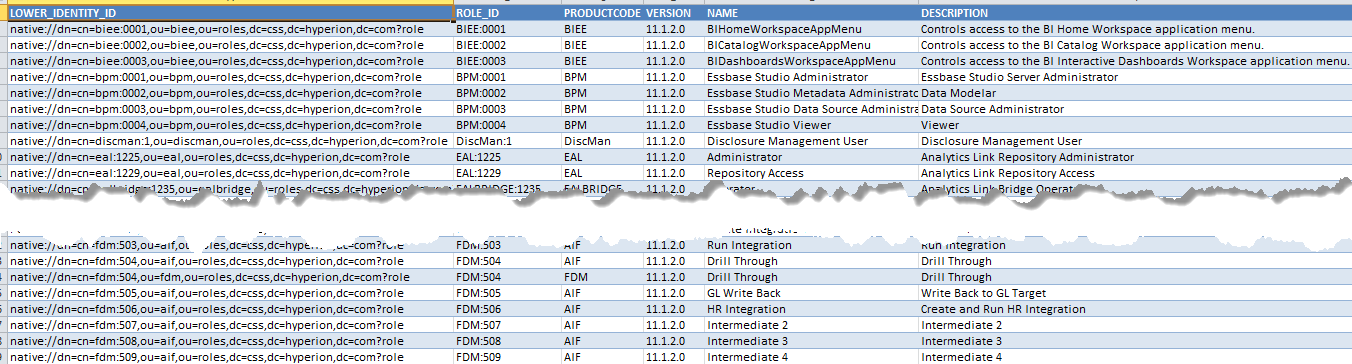Screen dimensions: 1352x364
Task: Select the BPM:0004 role ID cell
Action: click(x=507, y=126)
